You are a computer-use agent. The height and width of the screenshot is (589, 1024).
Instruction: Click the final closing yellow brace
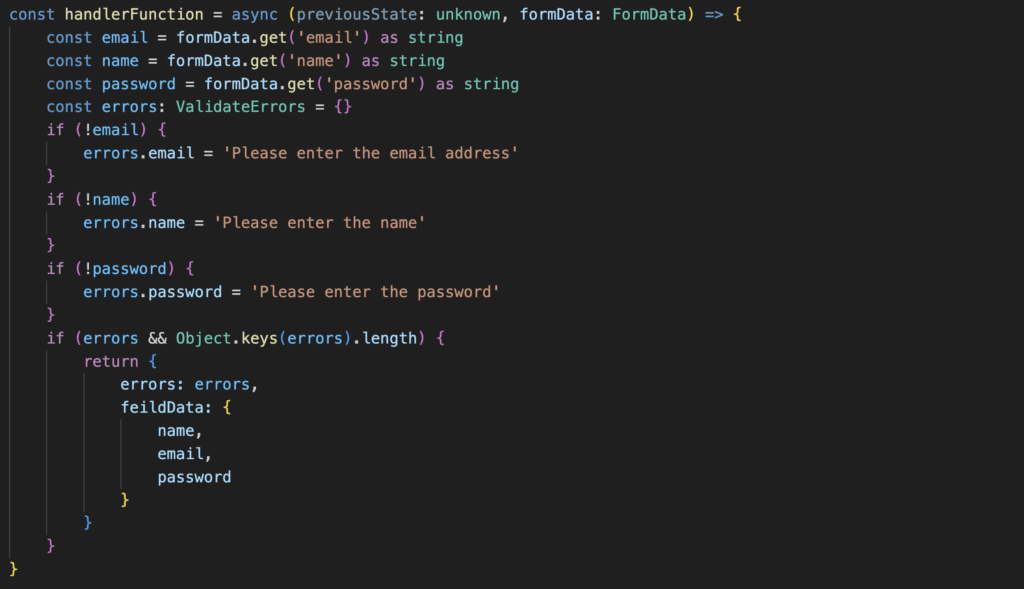[x=13, y=569]
